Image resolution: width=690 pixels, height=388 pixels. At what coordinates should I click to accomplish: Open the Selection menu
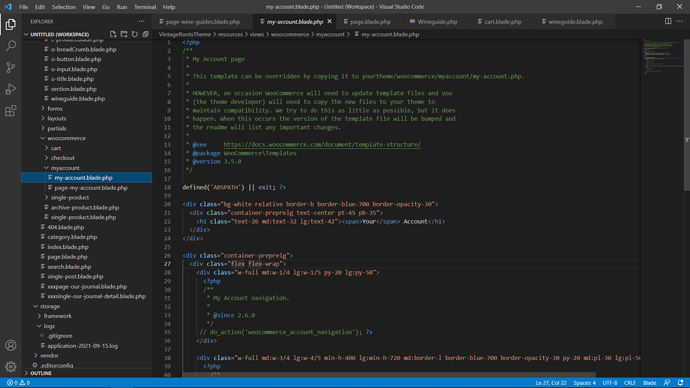tap(64, 7)
